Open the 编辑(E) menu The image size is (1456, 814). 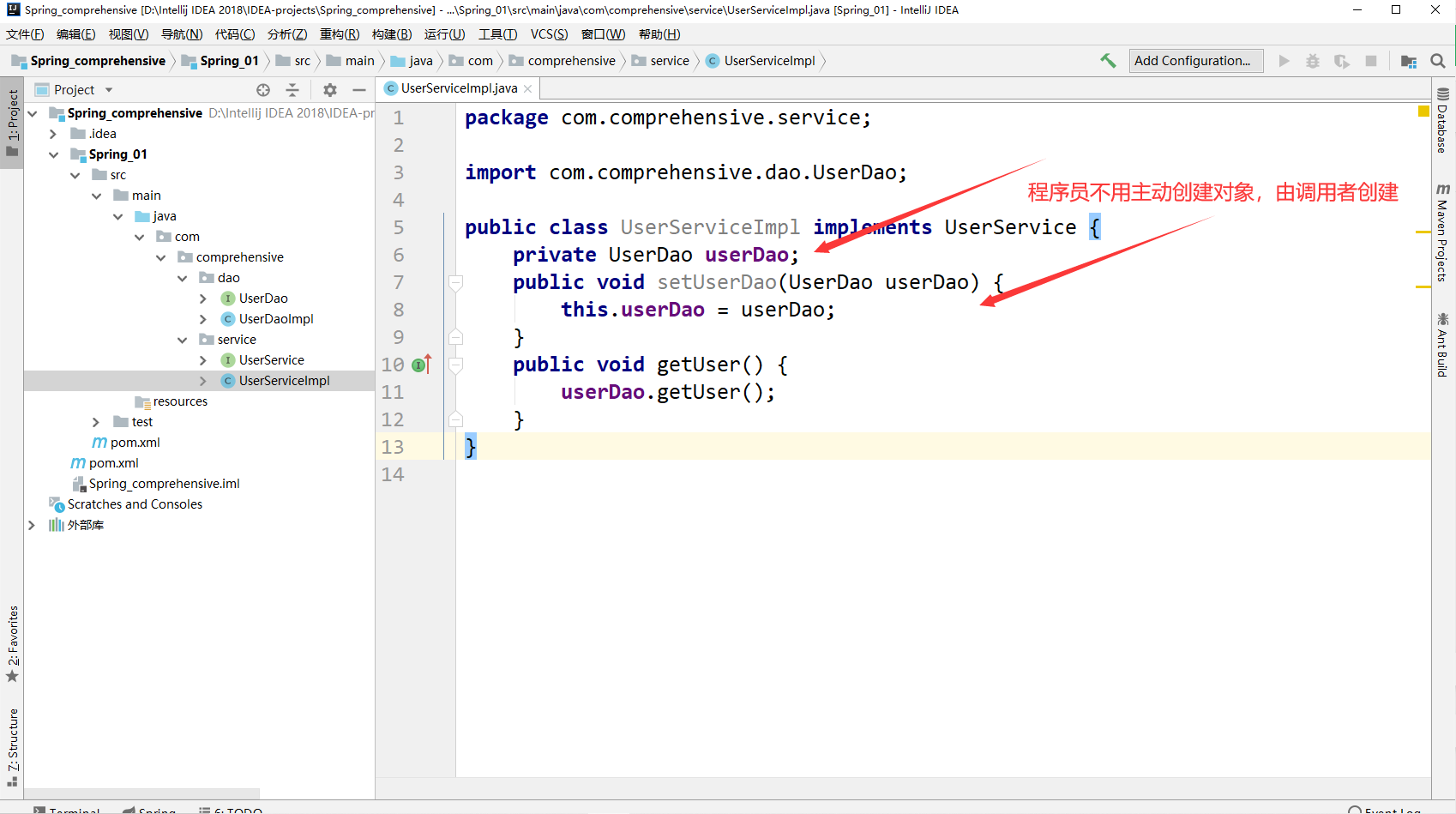(x=76, y=34)
